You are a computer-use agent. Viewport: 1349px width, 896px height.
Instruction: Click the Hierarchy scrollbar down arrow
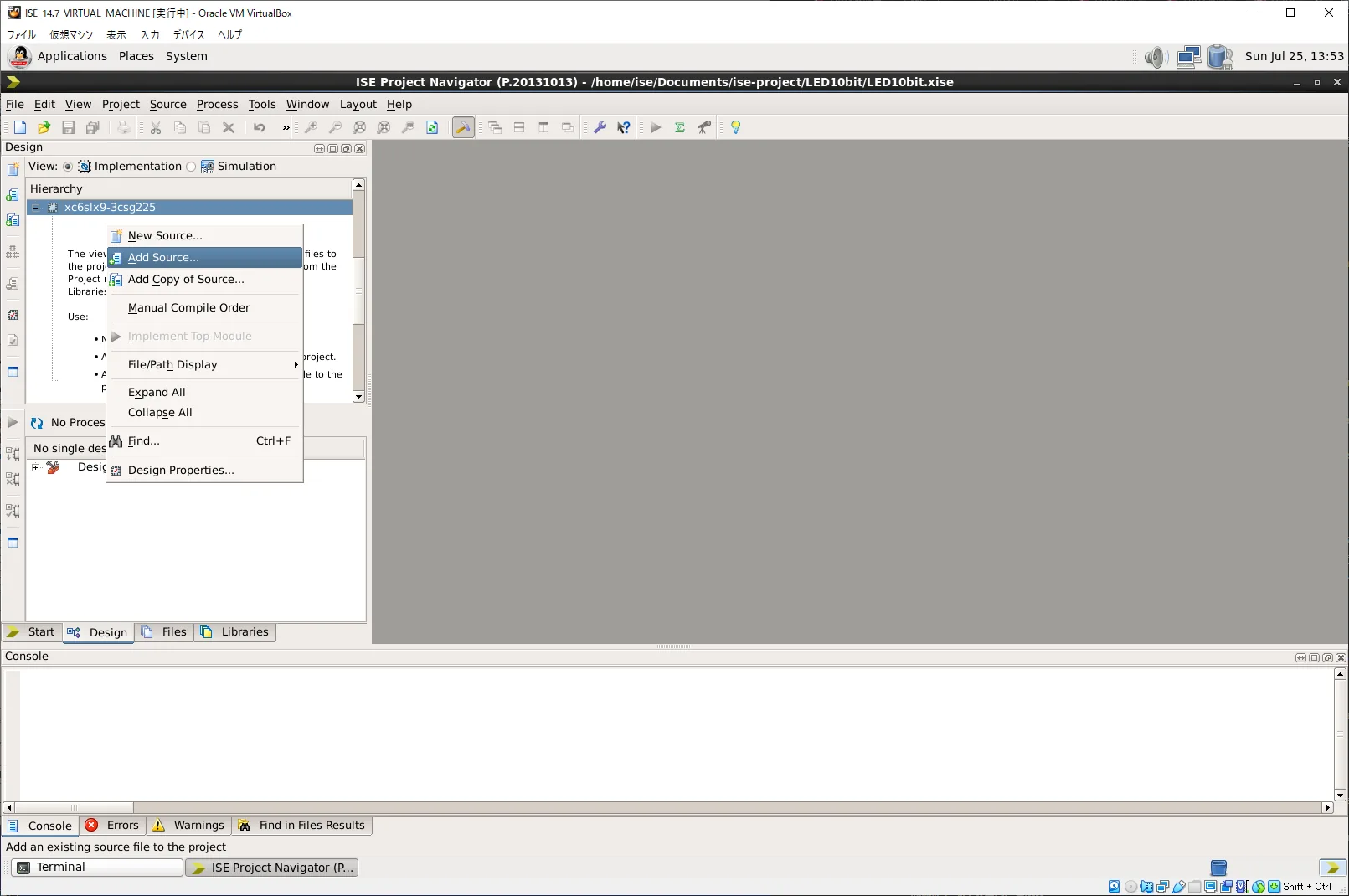click(x=358, y=397)
